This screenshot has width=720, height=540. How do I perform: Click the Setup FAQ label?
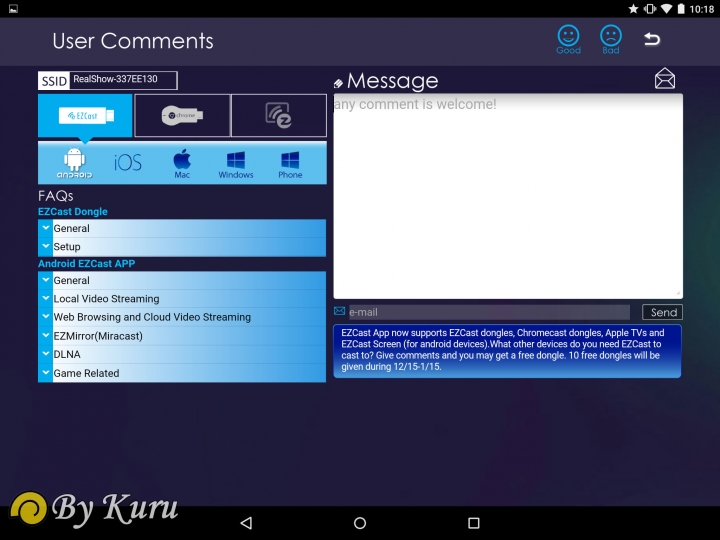click(67, 247)
